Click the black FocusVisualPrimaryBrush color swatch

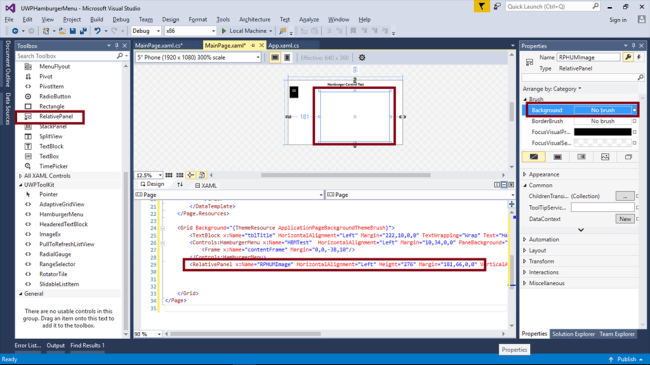coord(602,132)
